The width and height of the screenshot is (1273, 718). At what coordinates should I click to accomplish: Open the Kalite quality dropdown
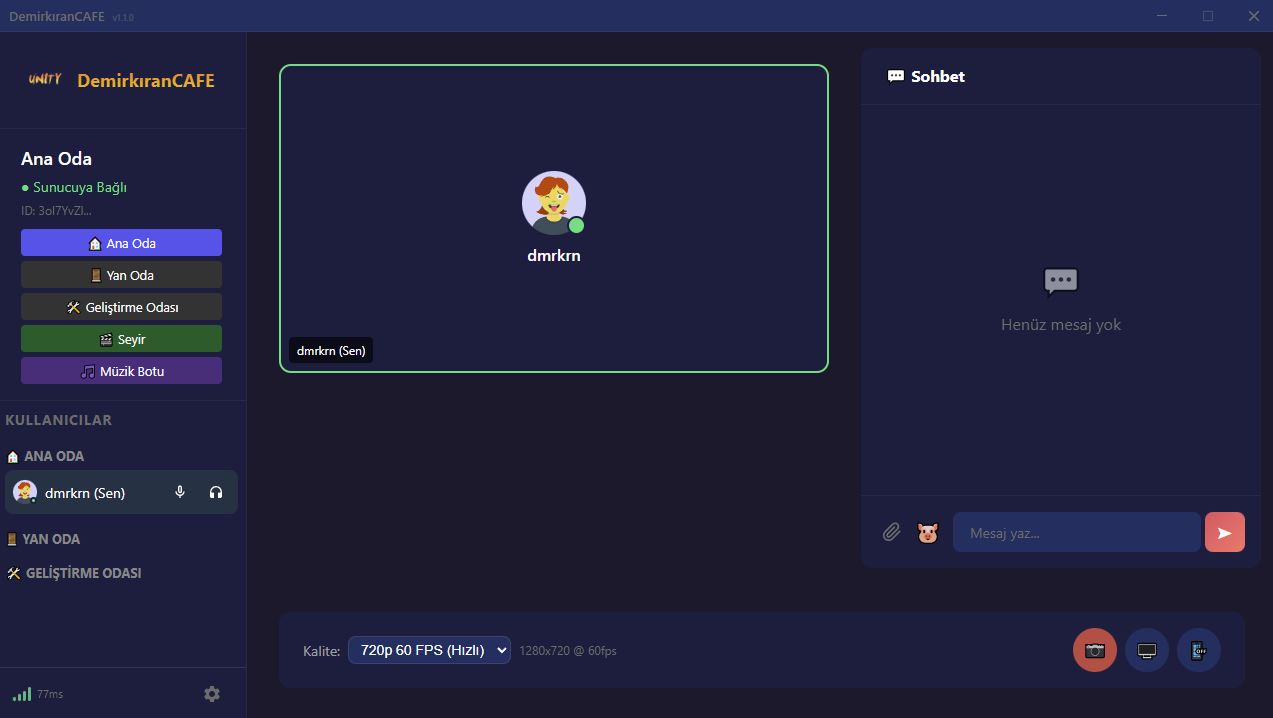pos(429,650)
